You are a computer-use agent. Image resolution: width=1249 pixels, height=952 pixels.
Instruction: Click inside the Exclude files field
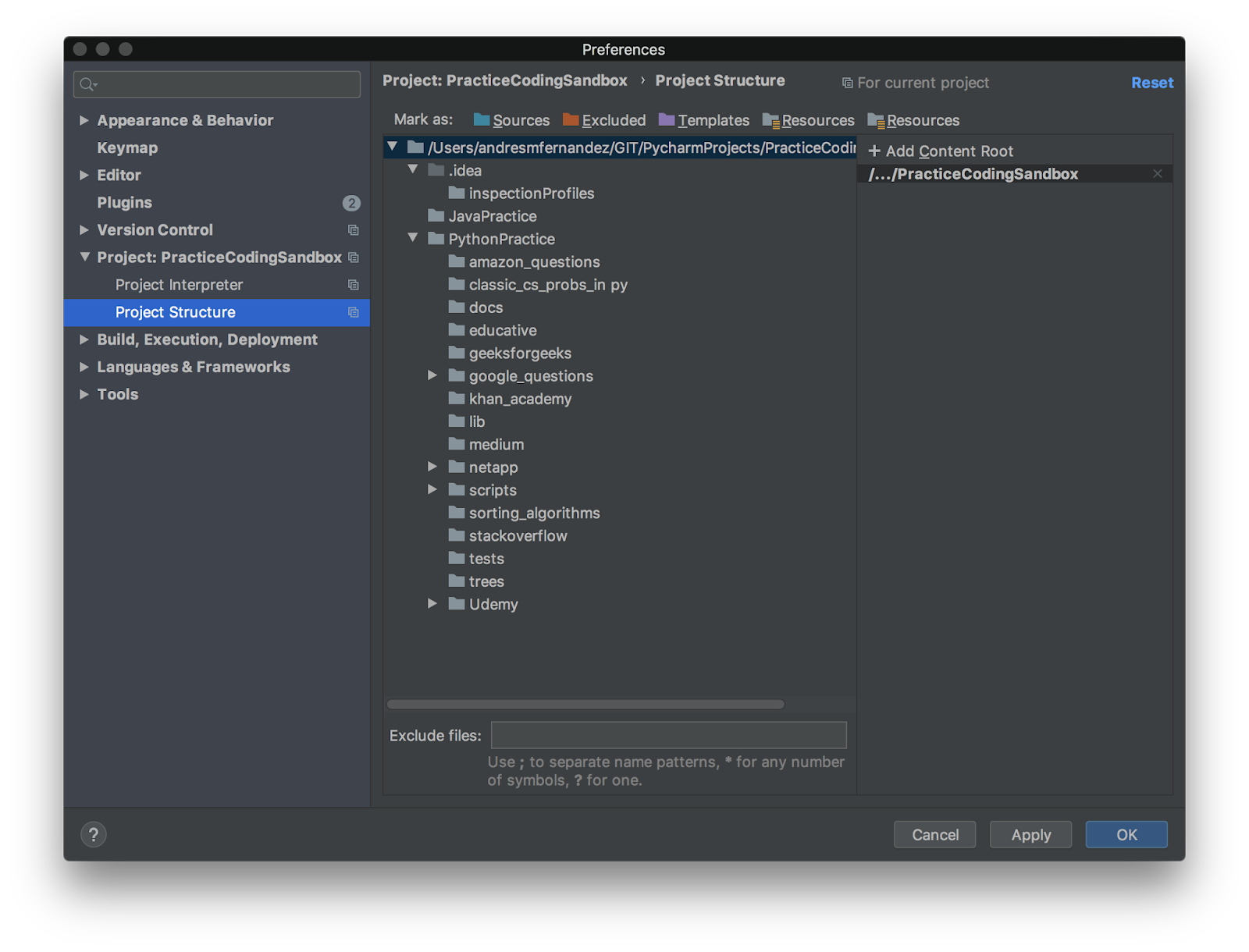668,734
